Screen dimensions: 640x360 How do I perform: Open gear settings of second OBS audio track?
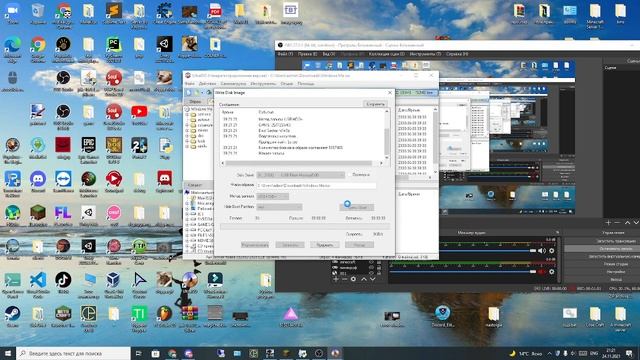(551, 271)
